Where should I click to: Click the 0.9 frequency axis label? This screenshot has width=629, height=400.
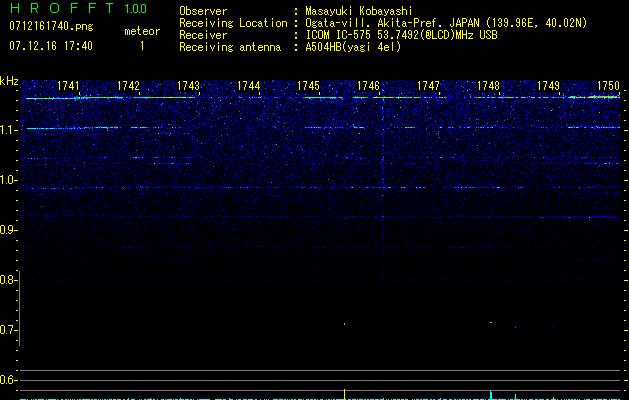pos(7,230)
